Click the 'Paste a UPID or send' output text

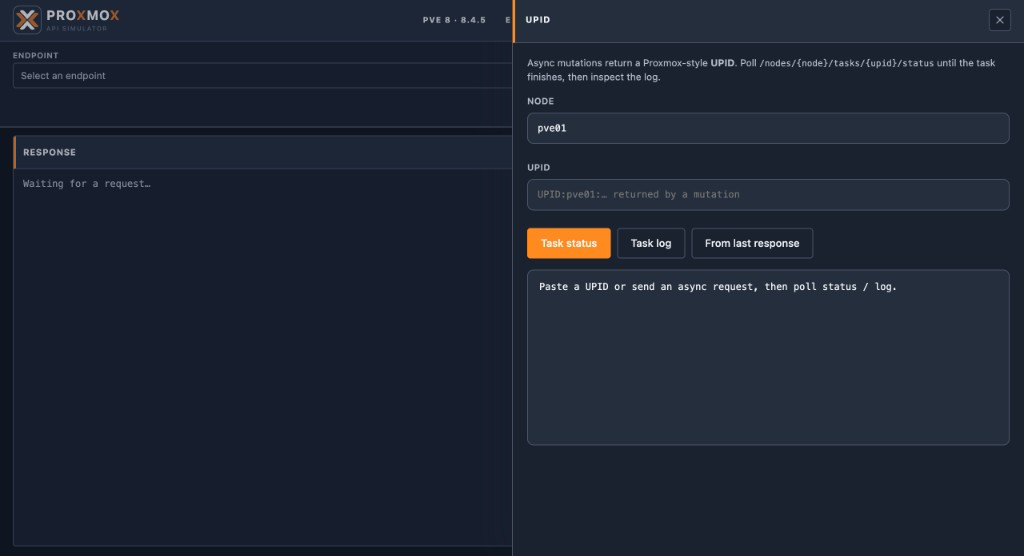tap(718, 287)
